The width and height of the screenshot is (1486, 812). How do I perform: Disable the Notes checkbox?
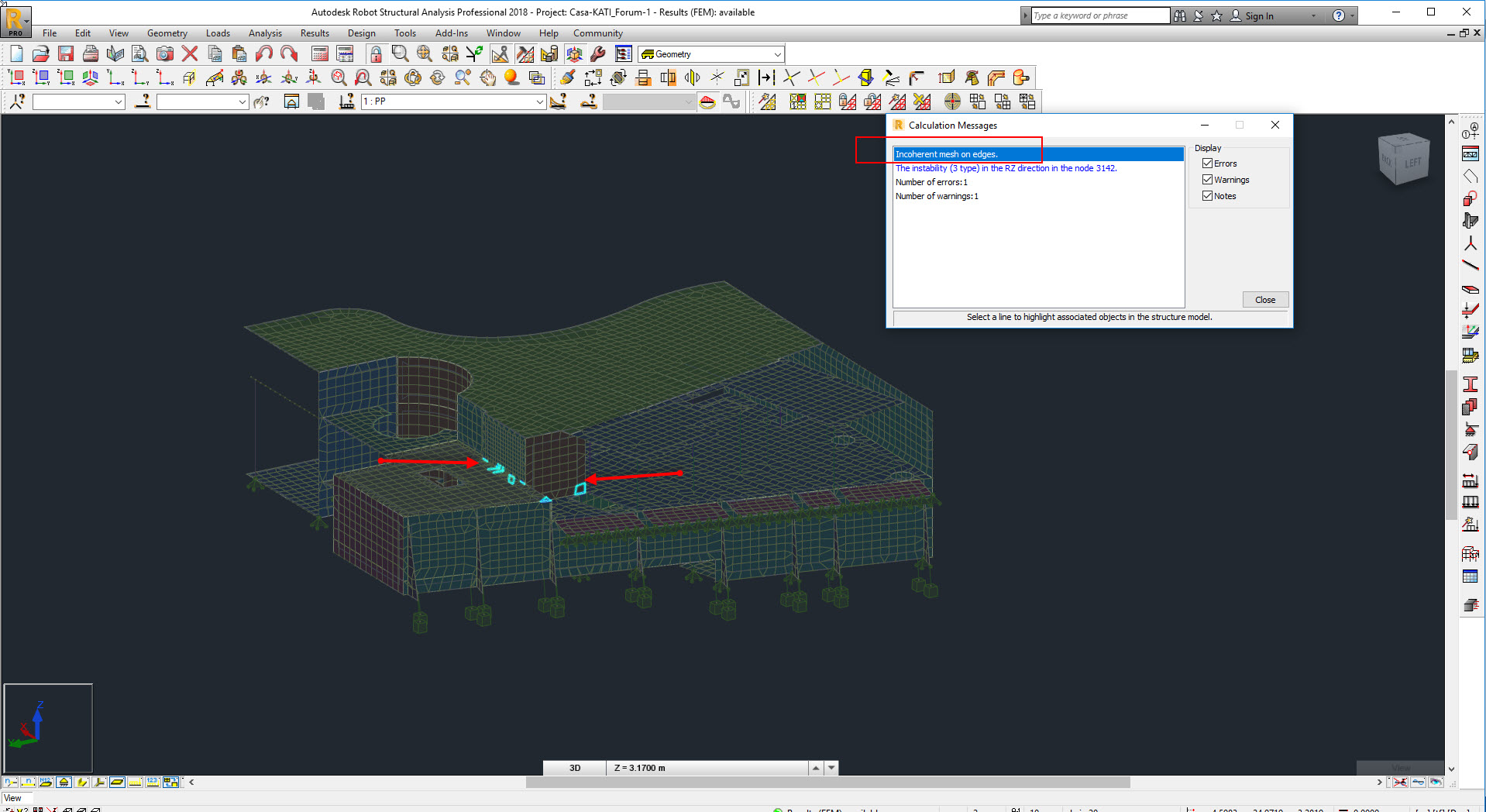click(1207, 196)
